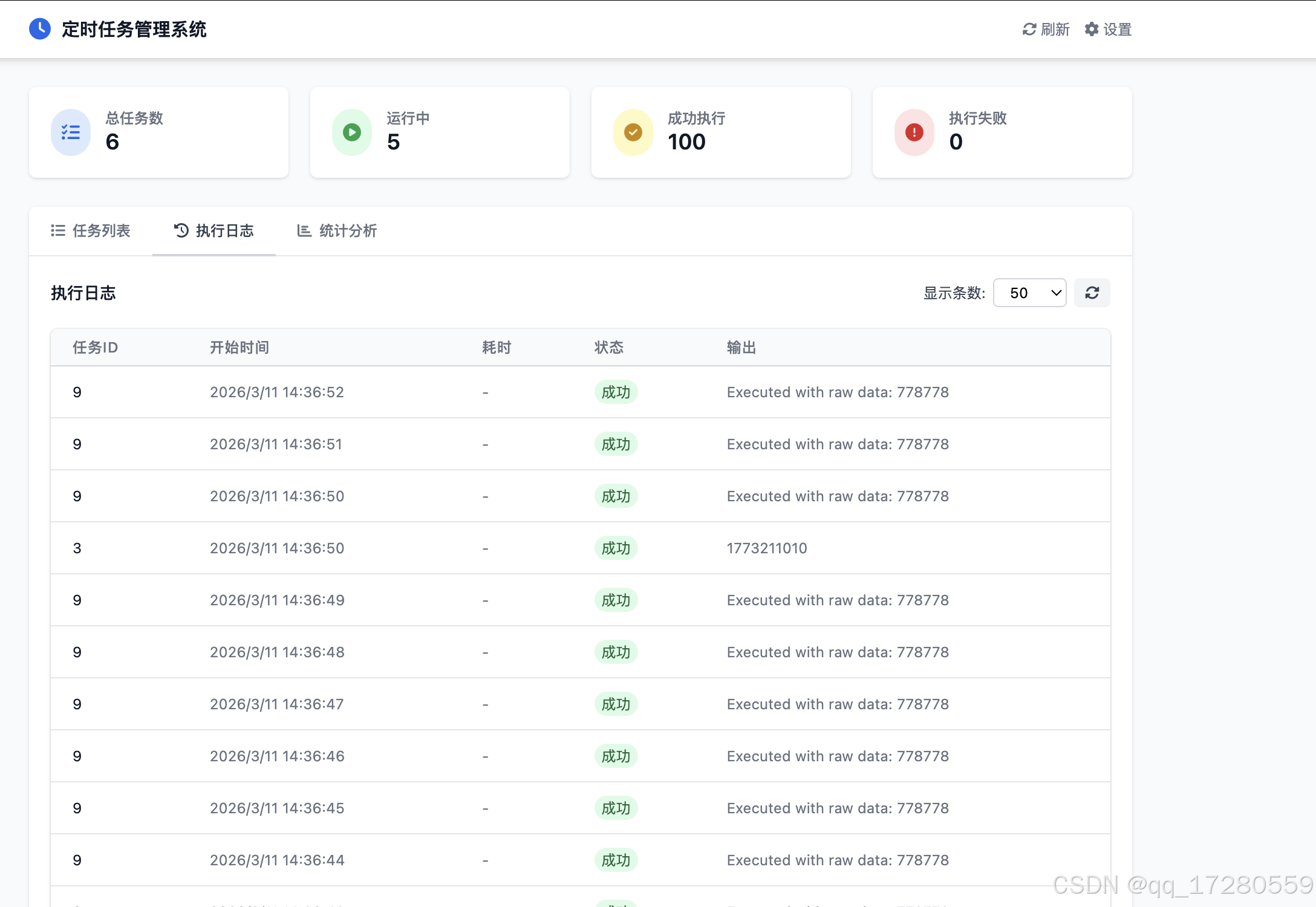Click the red alert icon for 执行失败

tap(914, 132)
